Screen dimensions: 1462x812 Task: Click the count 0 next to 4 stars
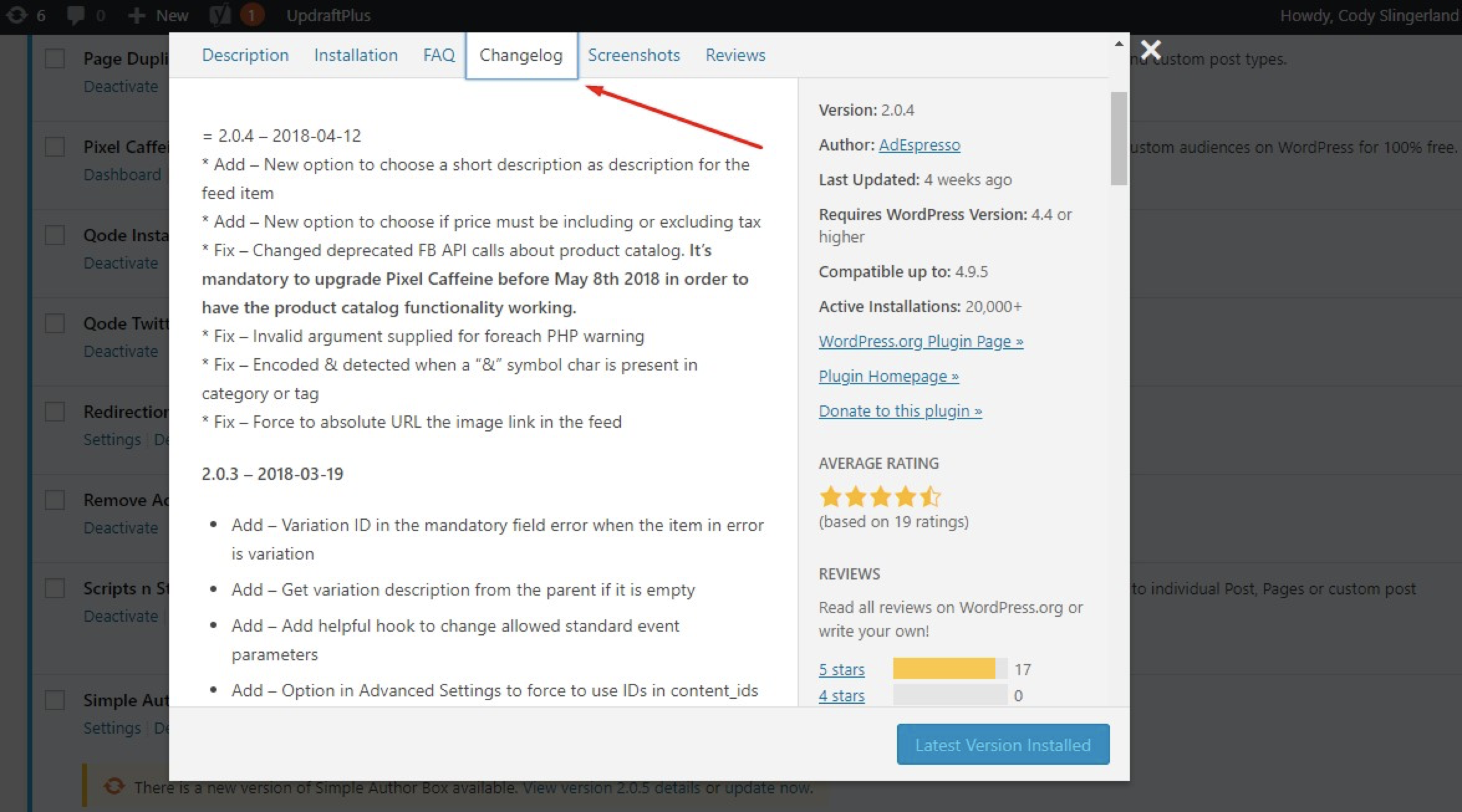click(1018, 696)
